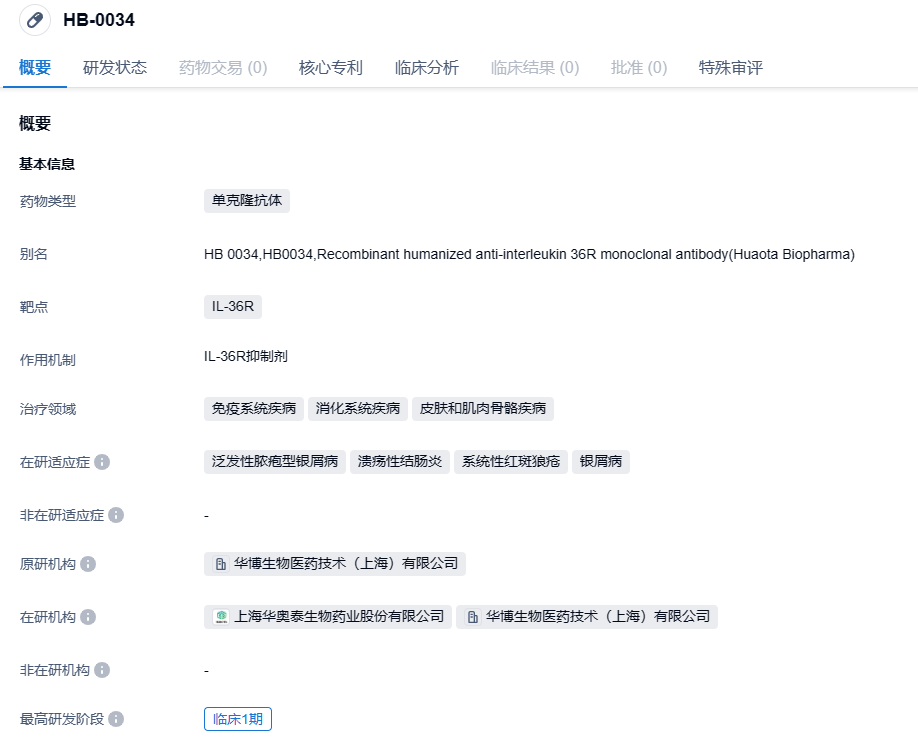918x753 pixels.
Task: Open the 核心专利 tab
Action: [331, 68]
